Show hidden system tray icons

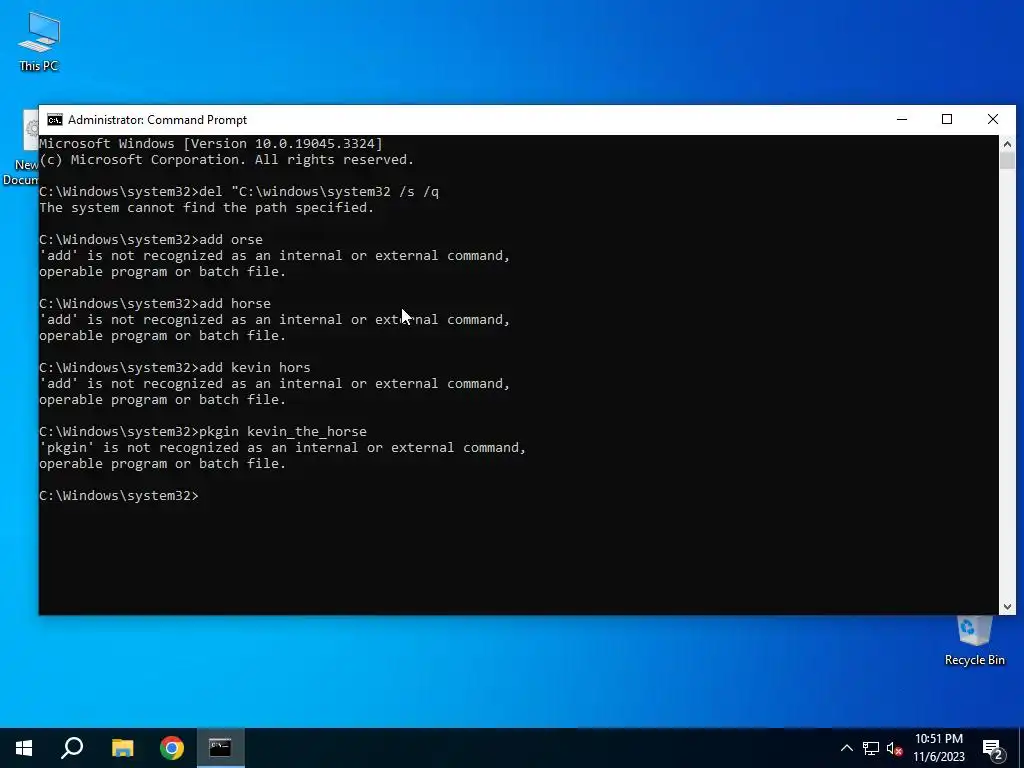(846, 748)
